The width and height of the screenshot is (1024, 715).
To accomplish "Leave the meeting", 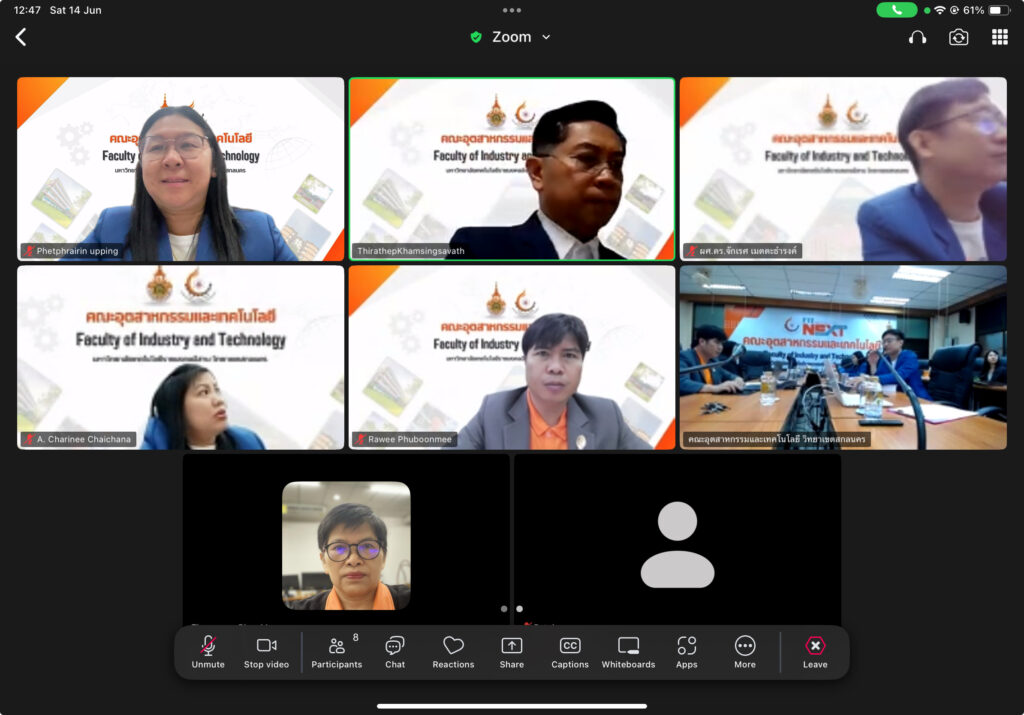I will point(815,652).
